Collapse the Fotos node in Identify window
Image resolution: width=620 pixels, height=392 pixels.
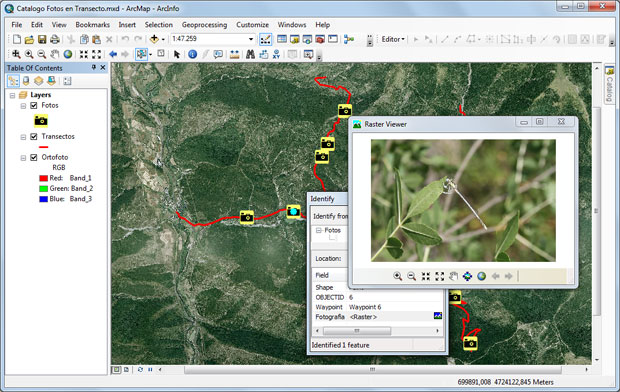coord(319,230)
